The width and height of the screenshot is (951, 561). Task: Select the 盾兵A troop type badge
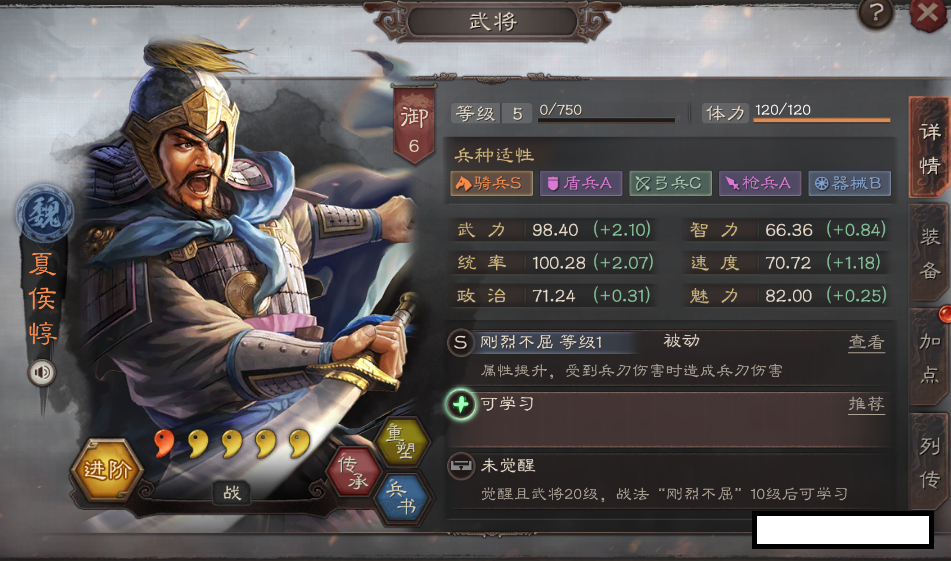[x=580, y=183]
